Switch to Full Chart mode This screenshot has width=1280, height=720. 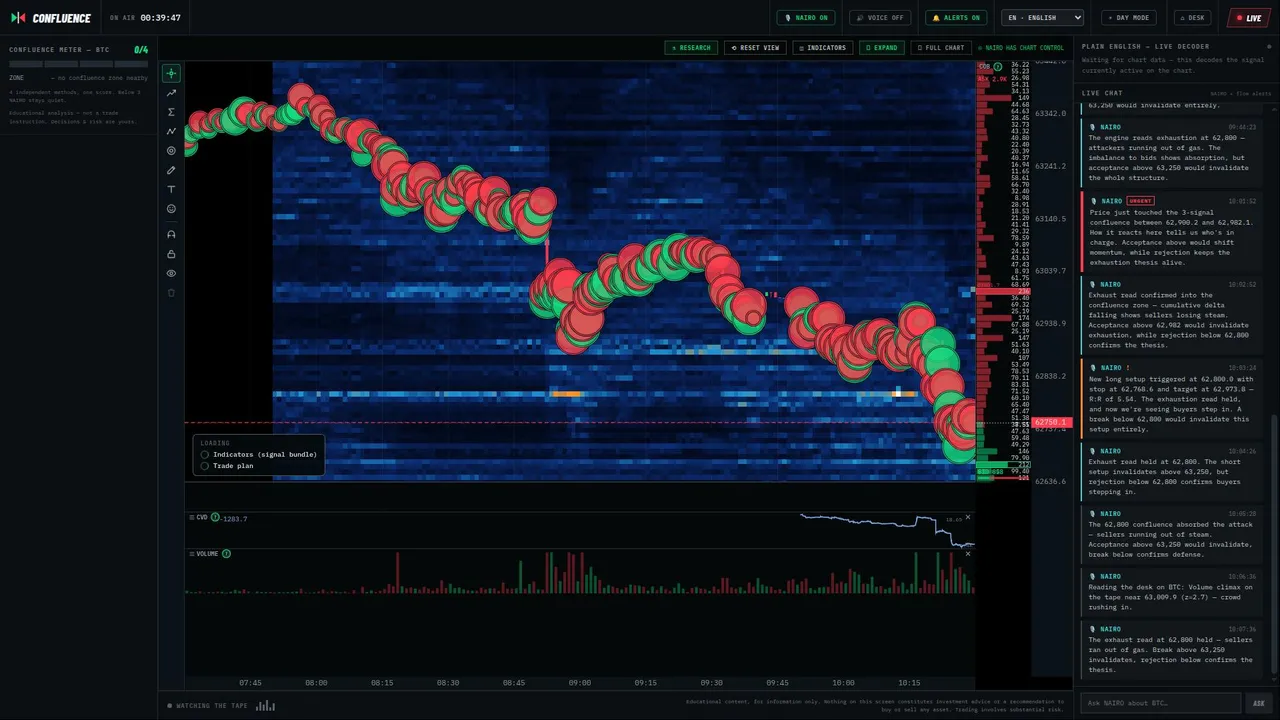(941, 48)
